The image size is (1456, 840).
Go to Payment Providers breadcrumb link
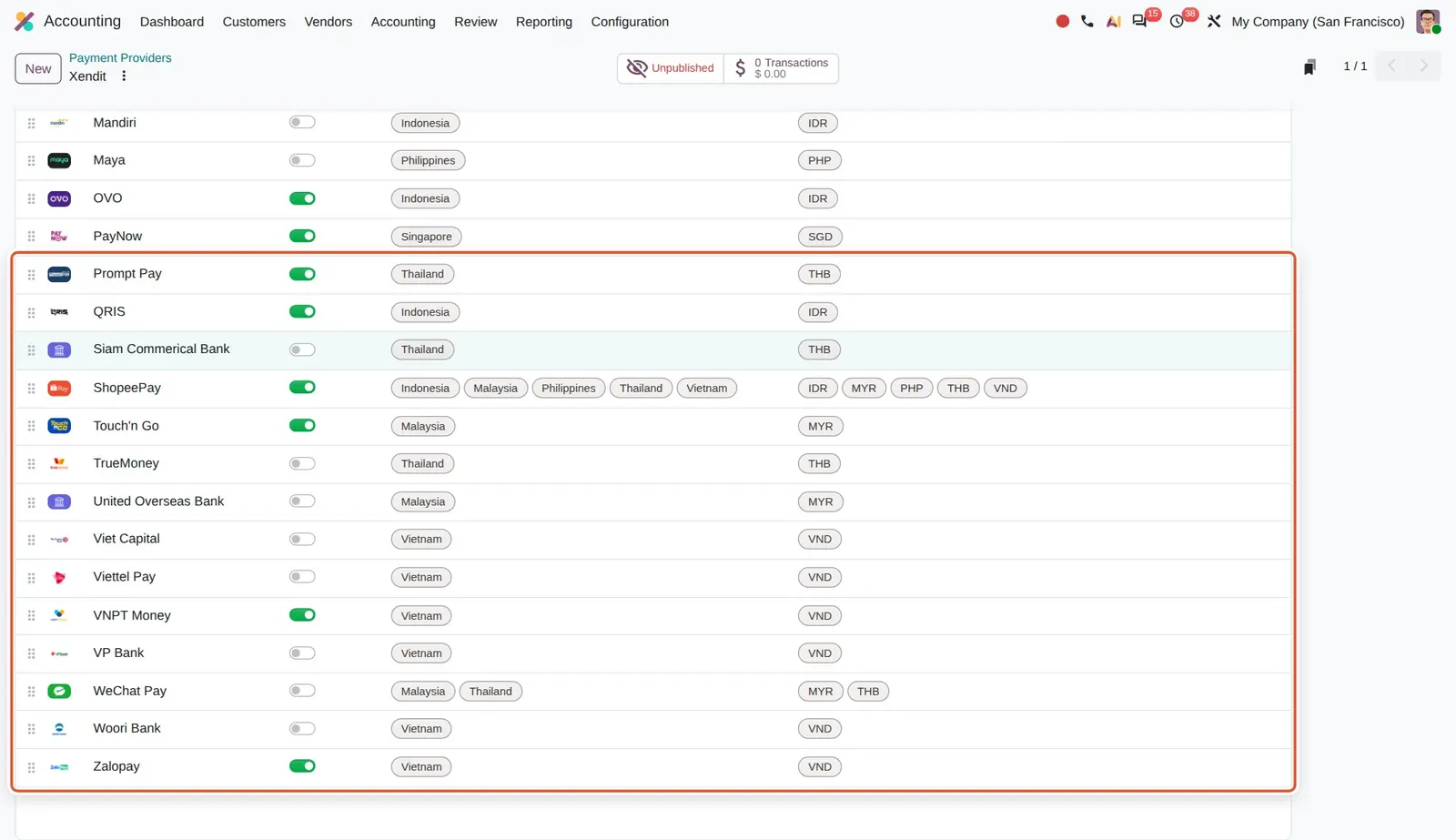point(120,57)
